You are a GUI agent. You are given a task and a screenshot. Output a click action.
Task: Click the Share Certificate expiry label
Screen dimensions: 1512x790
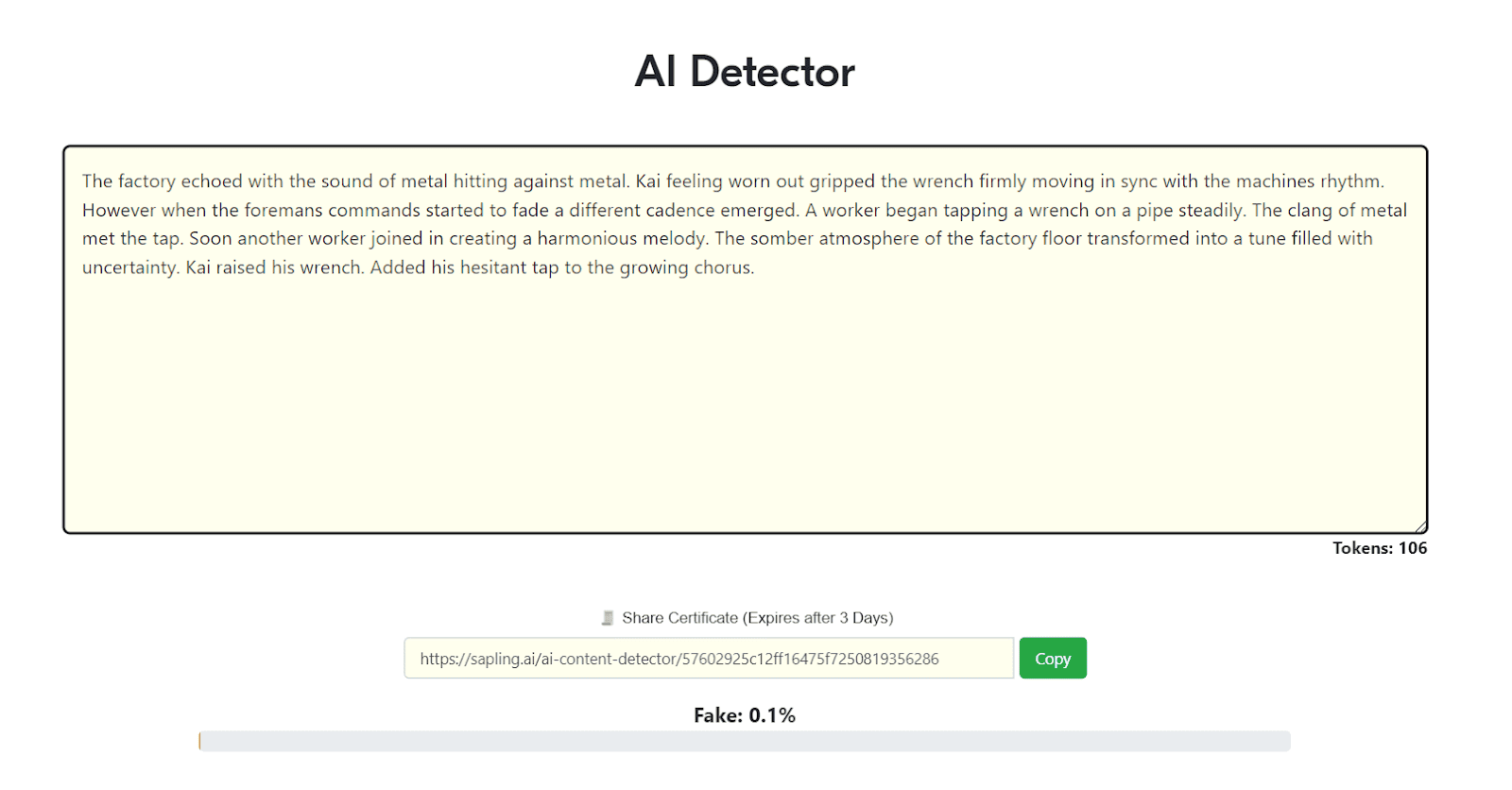click(757, 618)
